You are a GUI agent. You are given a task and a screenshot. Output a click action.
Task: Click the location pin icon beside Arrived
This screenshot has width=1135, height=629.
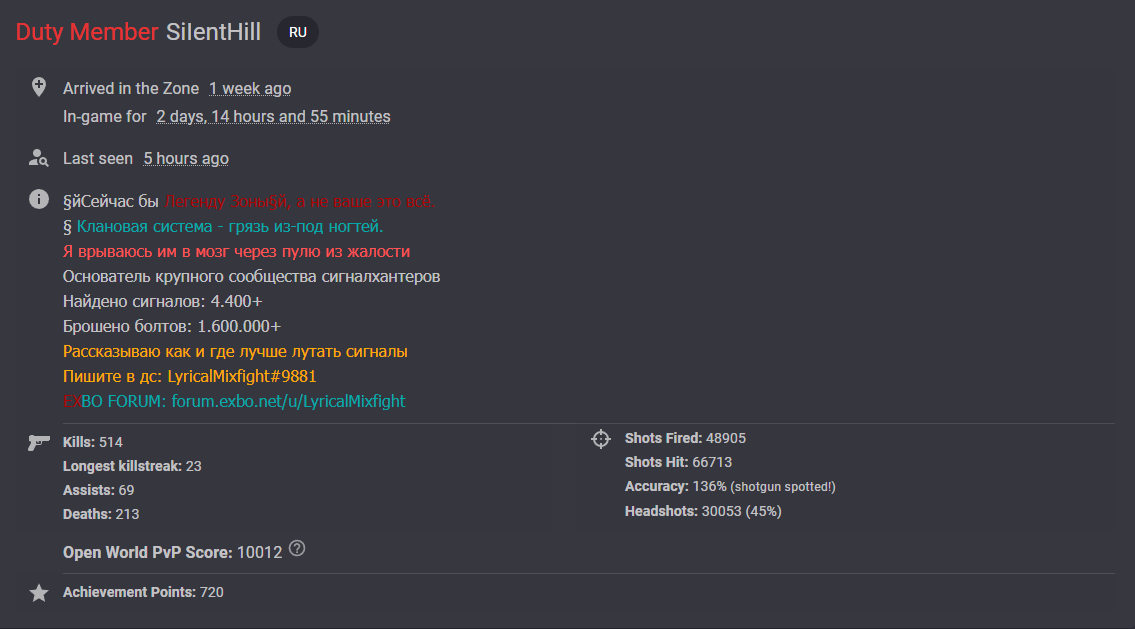click(x=39, y=87)
